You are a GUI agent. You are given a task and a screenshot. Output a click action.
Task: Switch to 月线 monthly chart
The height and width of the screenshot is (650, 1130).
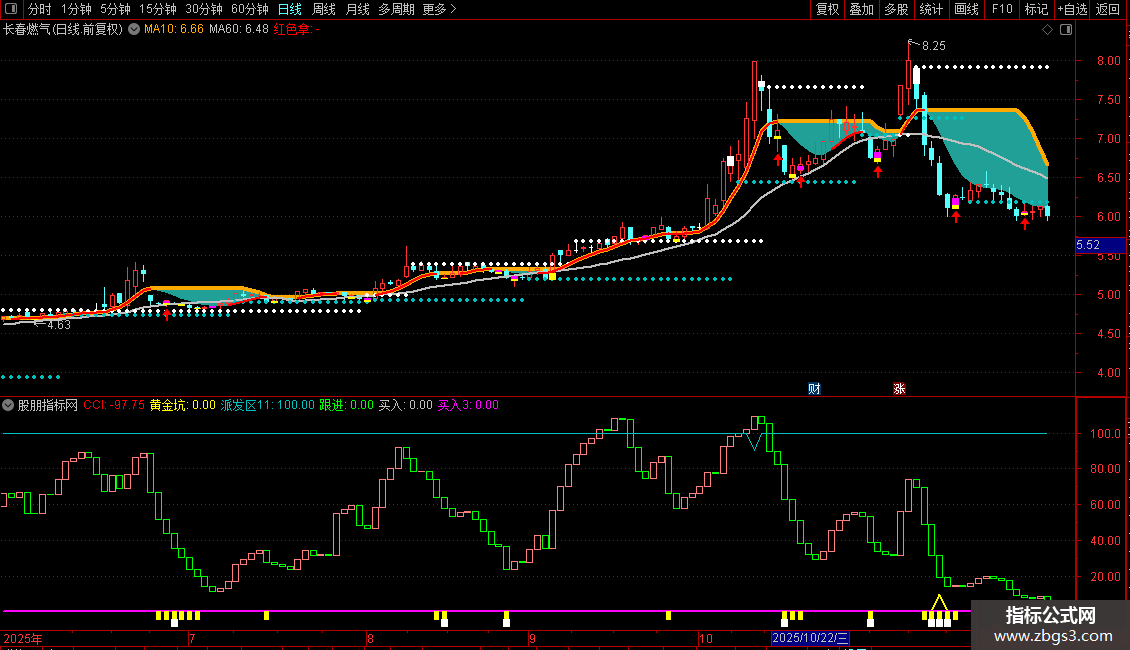(x=357, y=9)
